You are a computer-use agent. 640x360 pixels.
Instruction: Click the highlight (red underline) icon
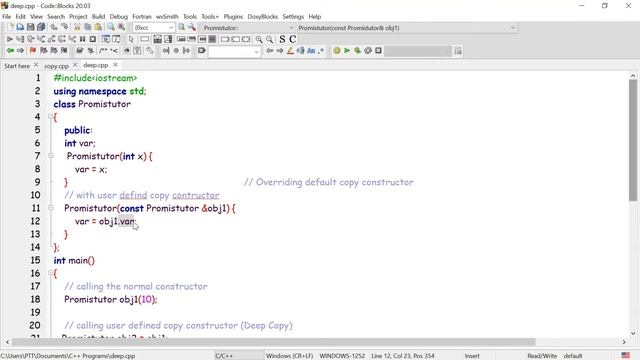(x=290, y=51)
